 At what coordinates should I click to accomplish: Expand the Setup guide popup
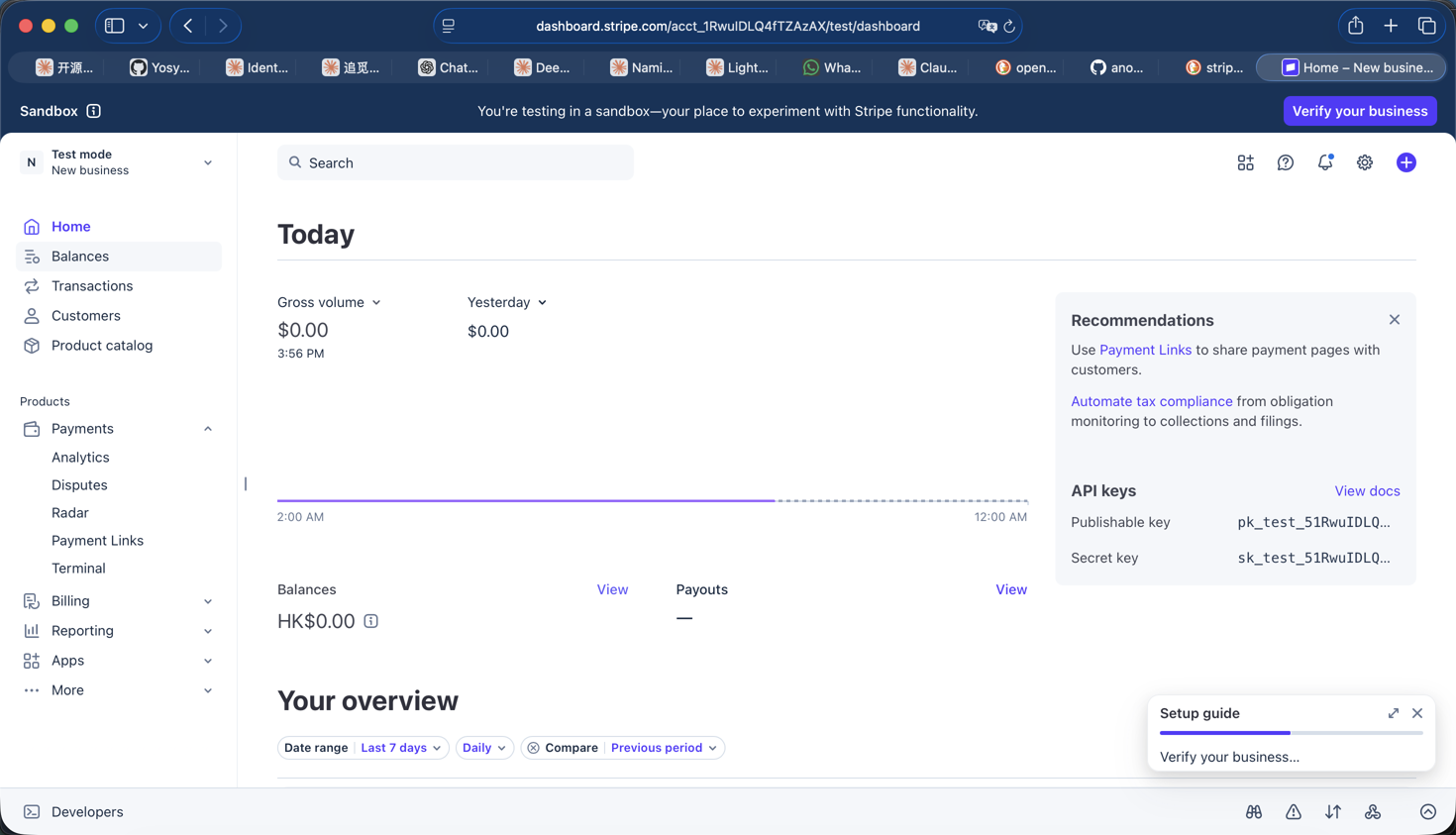(x=1394, y=713)
